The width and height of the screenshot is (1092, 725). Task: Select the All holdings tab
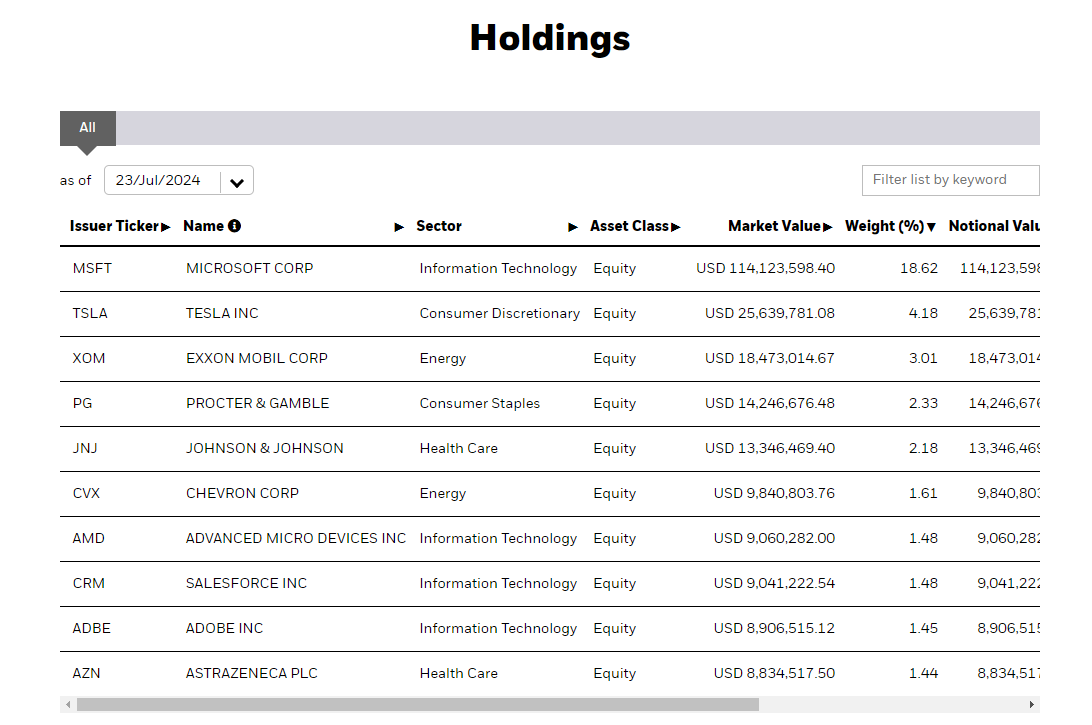(x=88, y=128)
